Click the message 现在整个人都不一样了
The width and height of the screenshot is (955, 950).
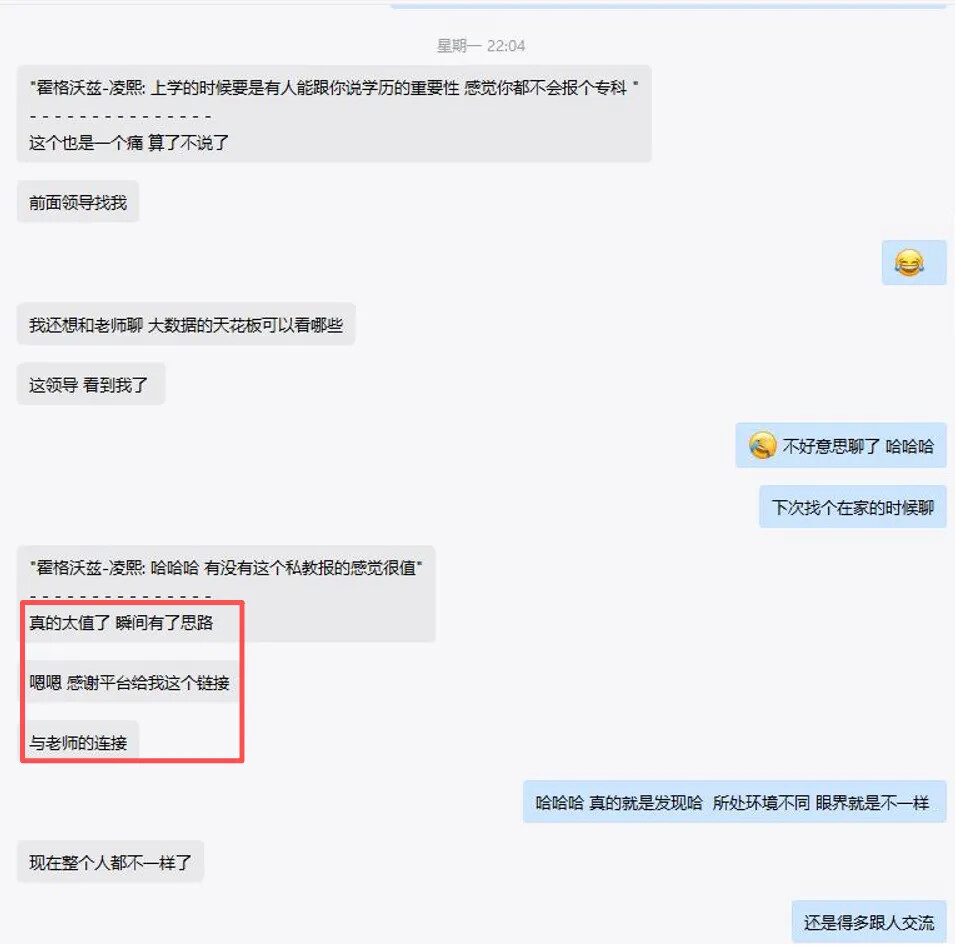pos(110,862)
